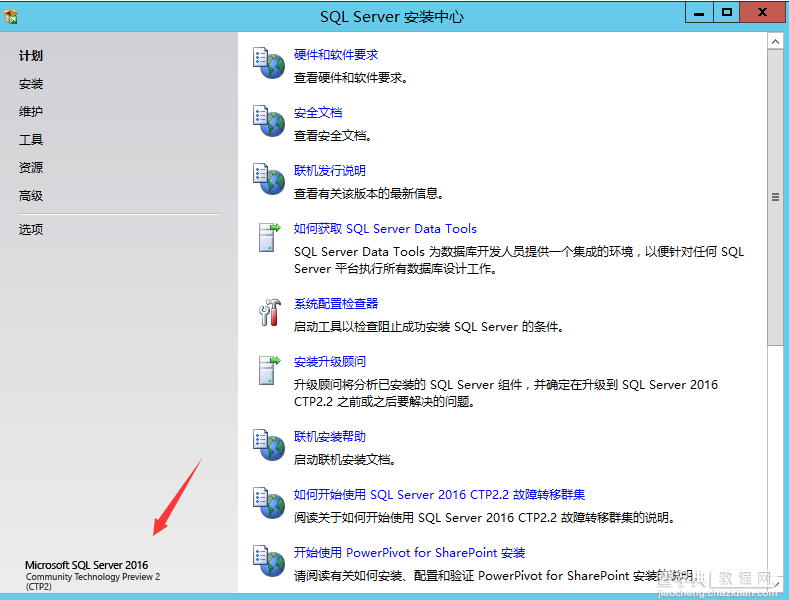The width and height of the screenshot is (789, 600).
Task: Click the document globe icon beside 安全文档
Action: click(269, 121)
